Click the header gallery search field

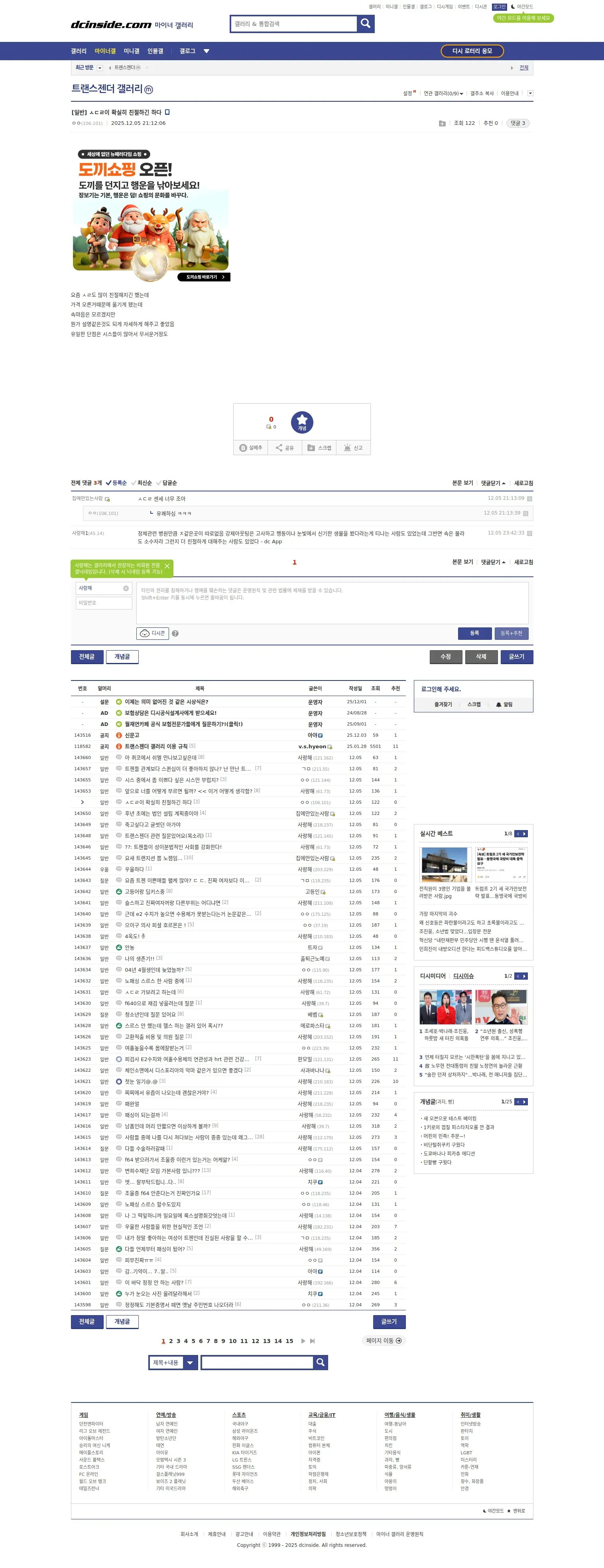(x=293, y=24)
